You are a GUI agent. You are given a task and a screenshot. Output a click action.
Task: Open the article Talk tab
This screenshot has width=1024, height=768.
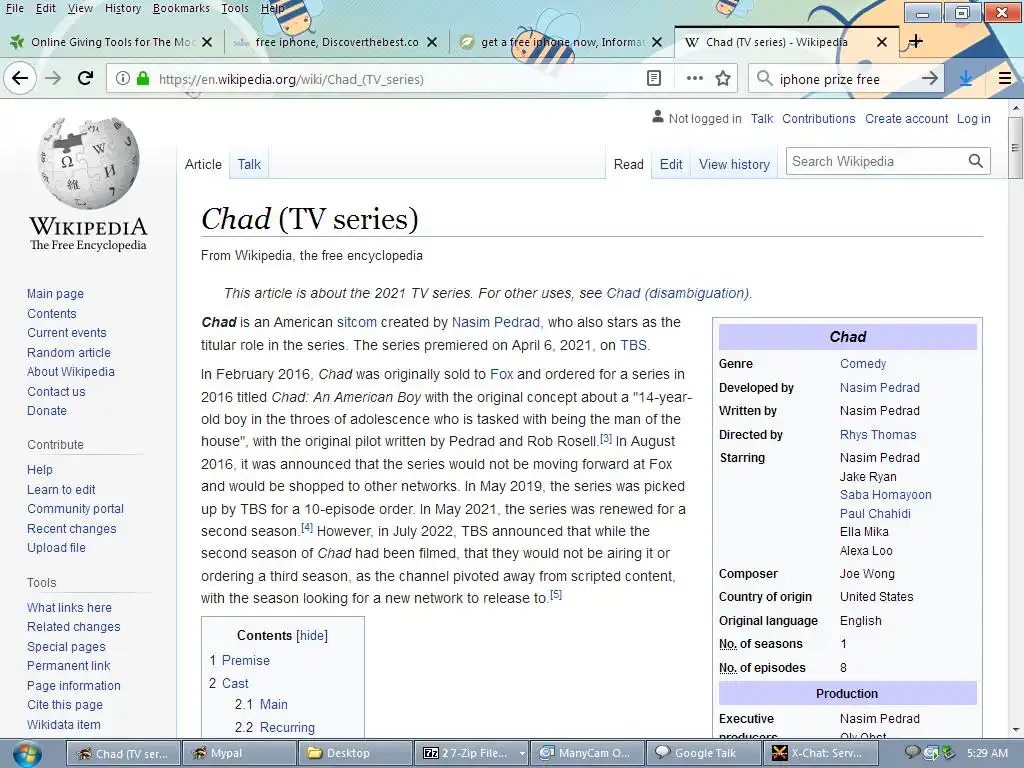tap(249, 165)
